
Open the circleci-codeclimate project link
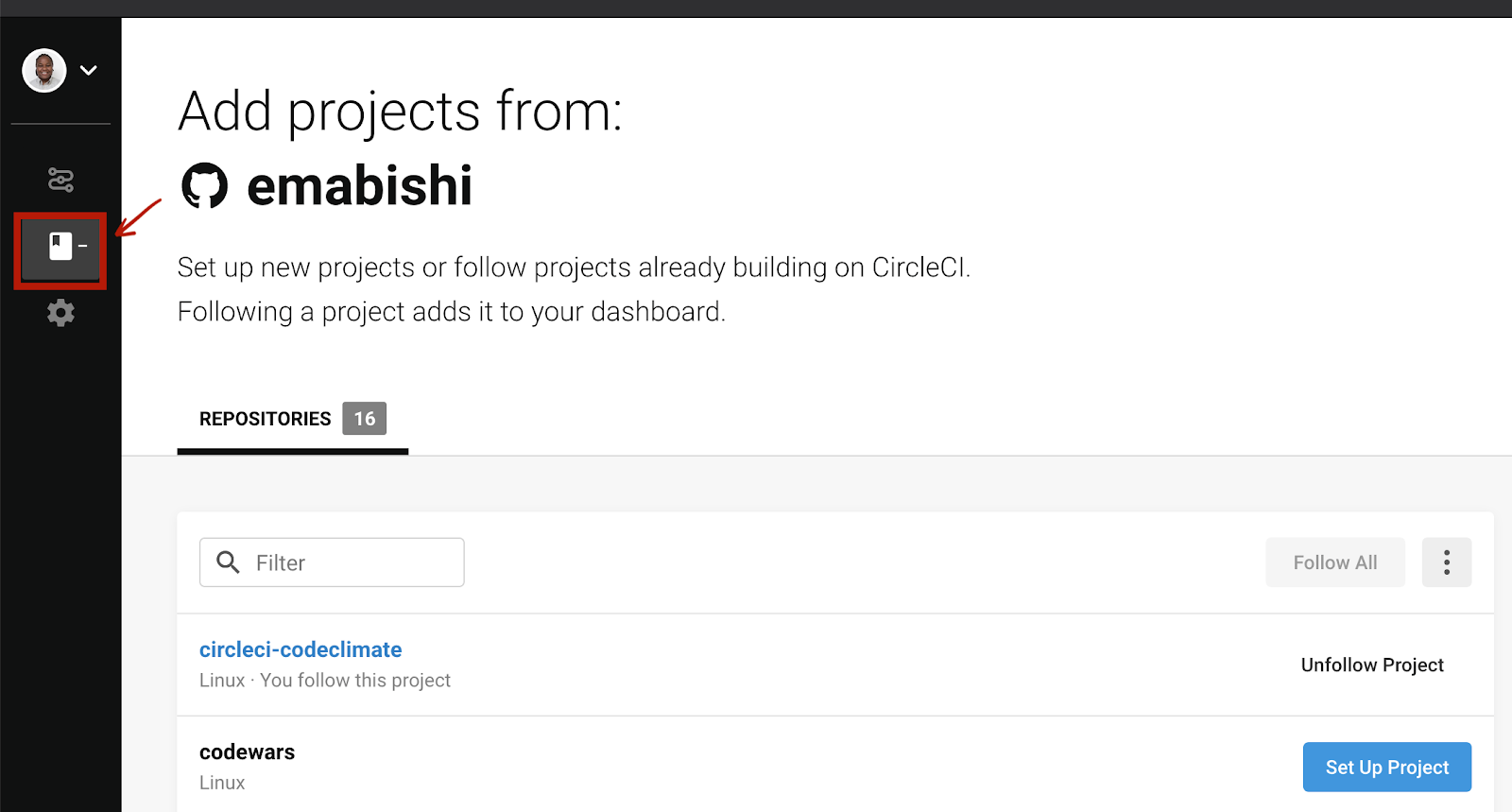point(301,649)
